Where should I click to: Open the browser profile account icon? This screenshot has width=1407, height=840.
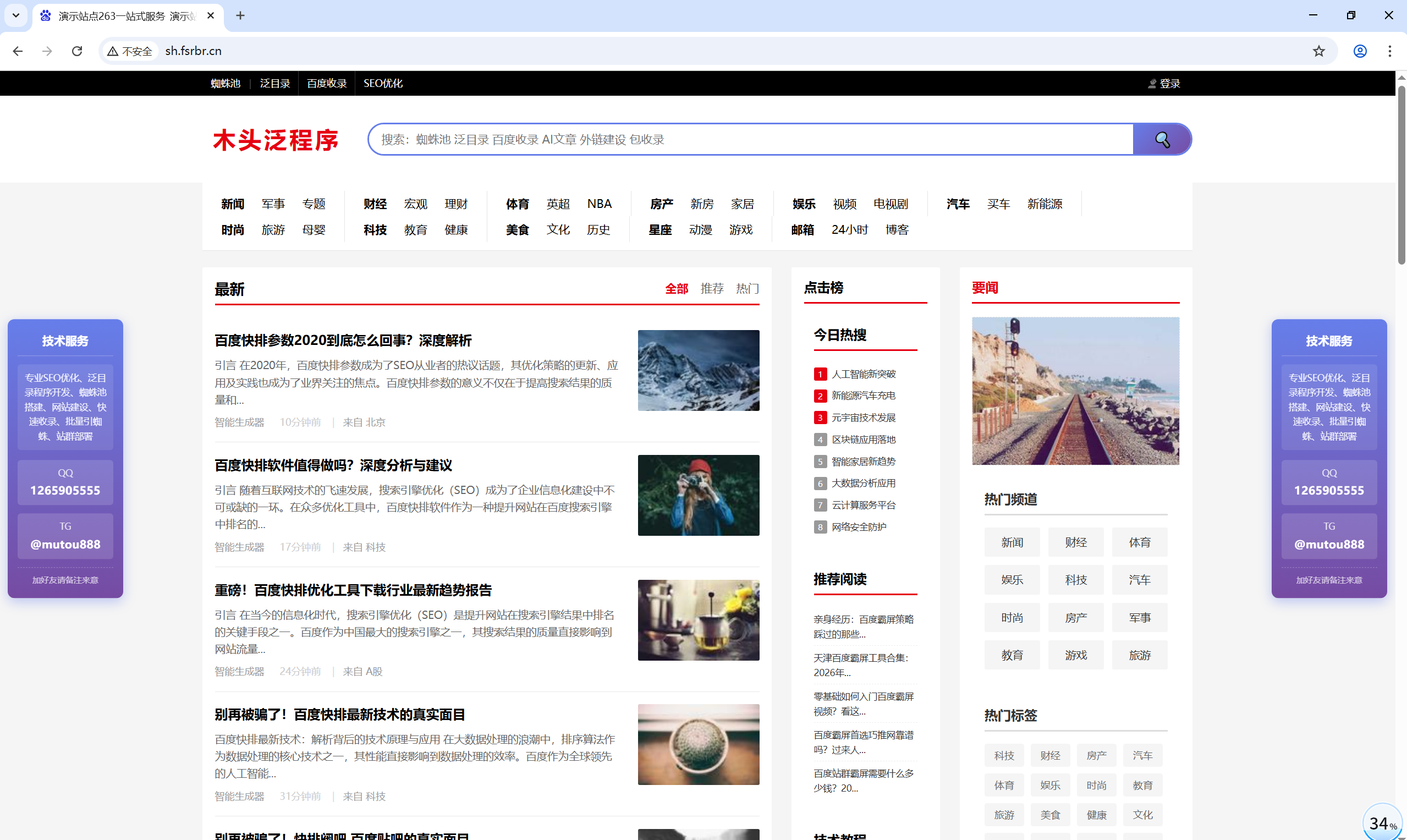1360,51
